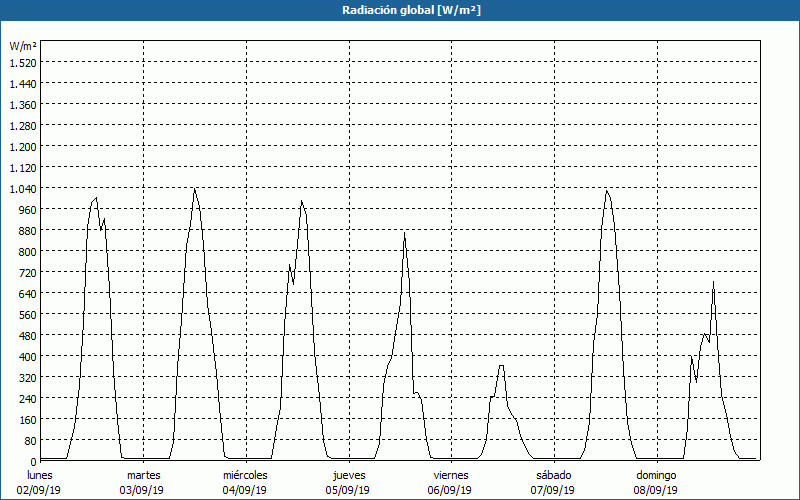Select the 02/09/19 date label
The width and height of the screenshot is (800, 500).
pos(39,490)
